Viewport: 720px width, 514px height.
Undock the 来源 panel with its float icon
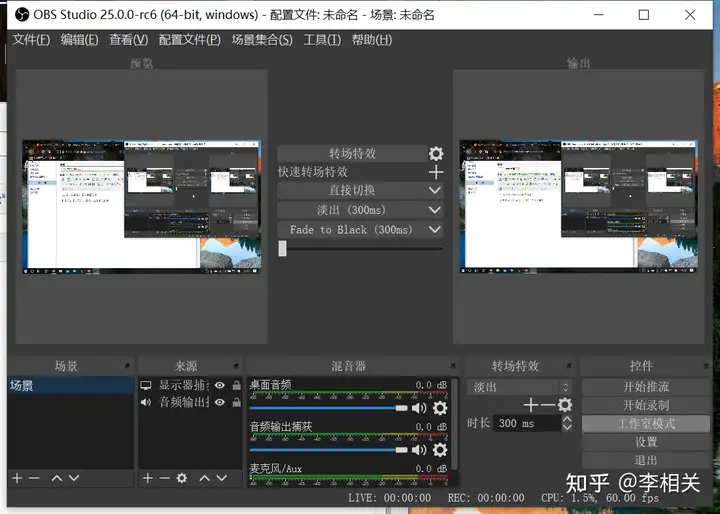[x=236, y=366]
